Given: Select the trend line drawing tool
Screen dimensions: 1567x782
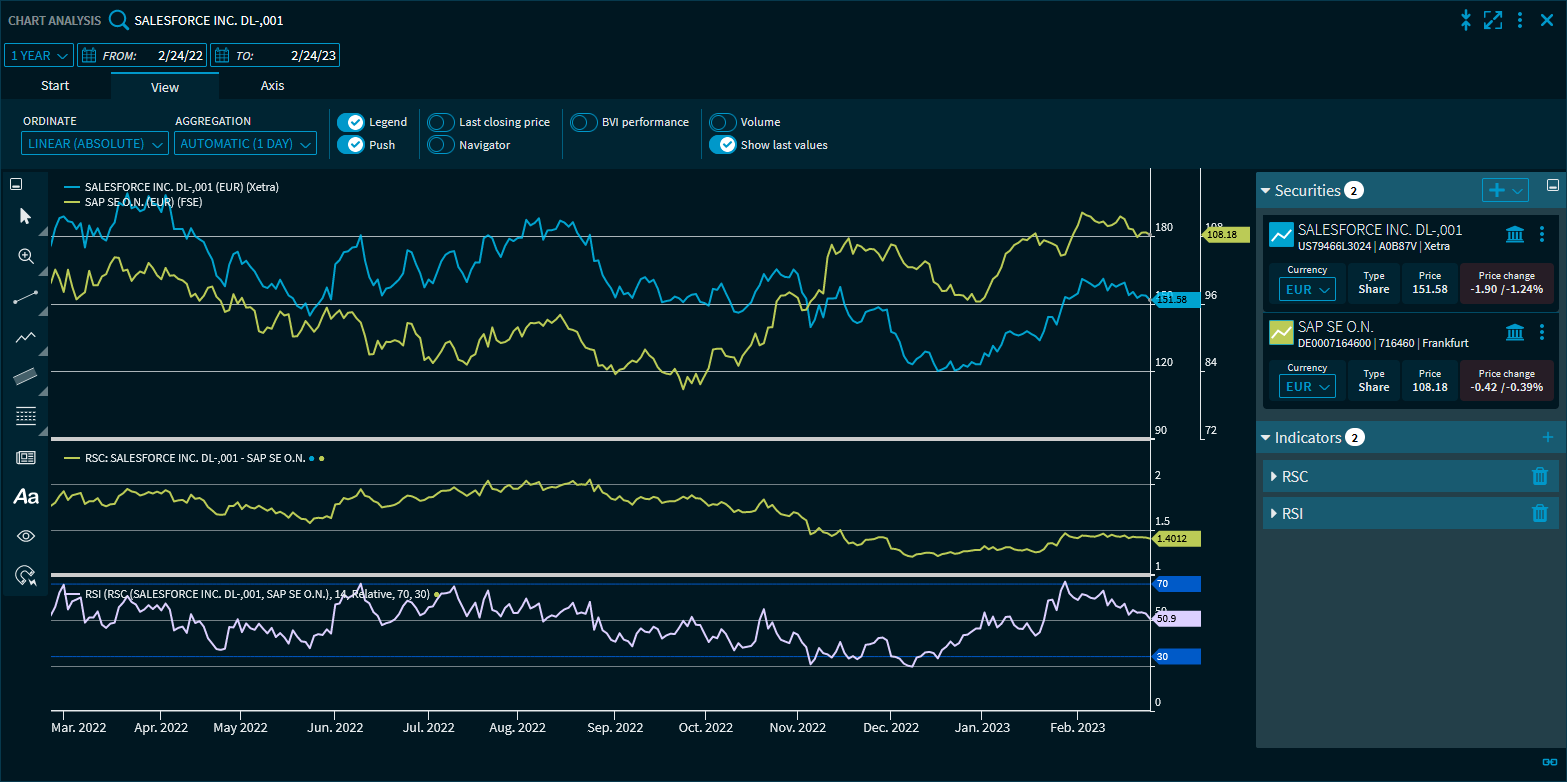Looking at the screenshot, I should [x=26, y=297].
